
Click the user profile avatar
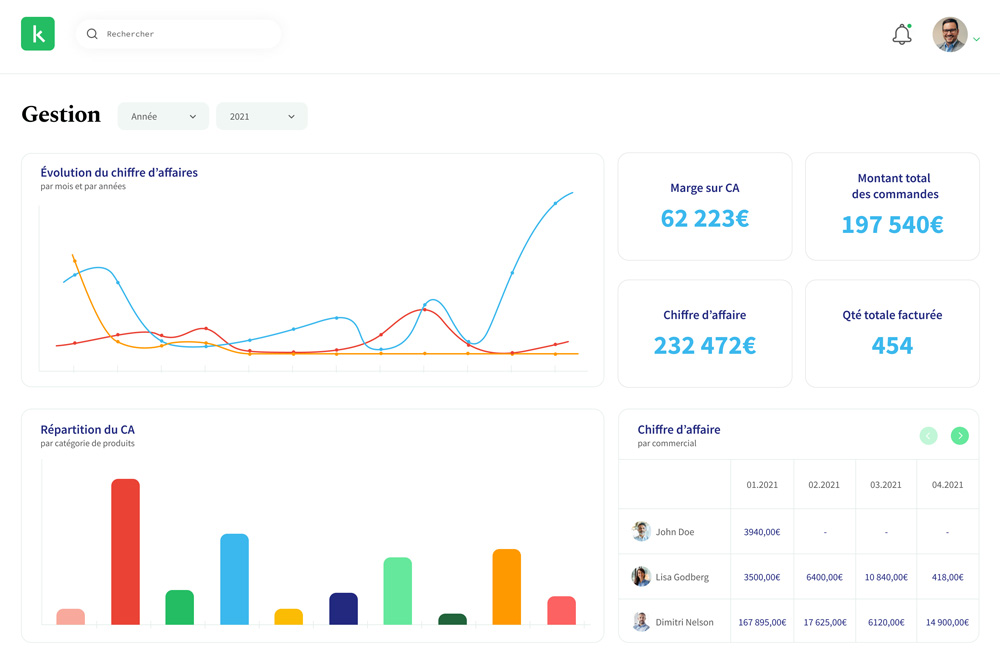tap(949, 34)
